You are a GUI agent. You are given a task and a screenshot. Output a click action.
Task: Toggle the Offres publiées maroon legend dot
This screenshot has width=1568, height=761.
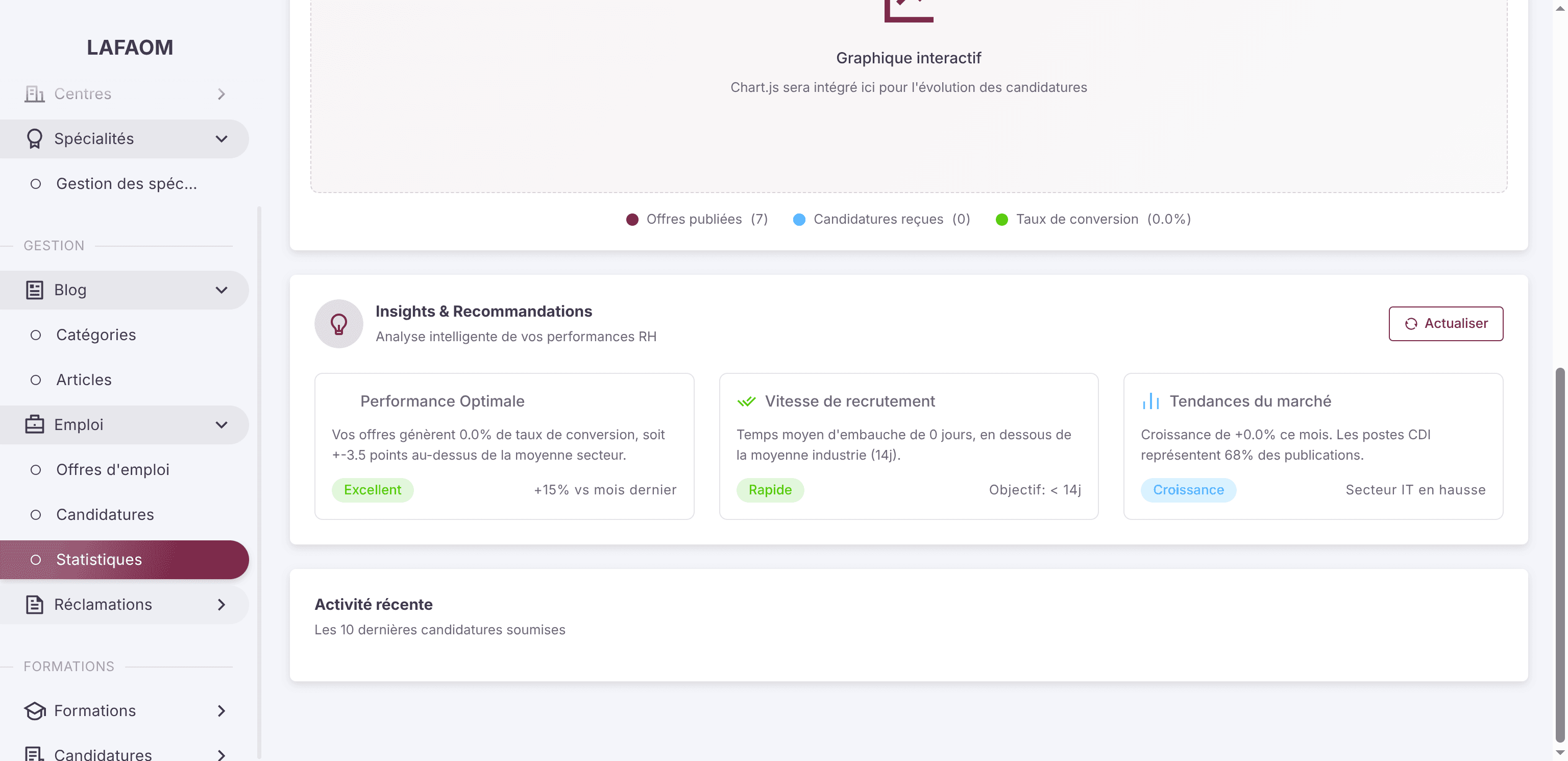click(x=632, y=219)
